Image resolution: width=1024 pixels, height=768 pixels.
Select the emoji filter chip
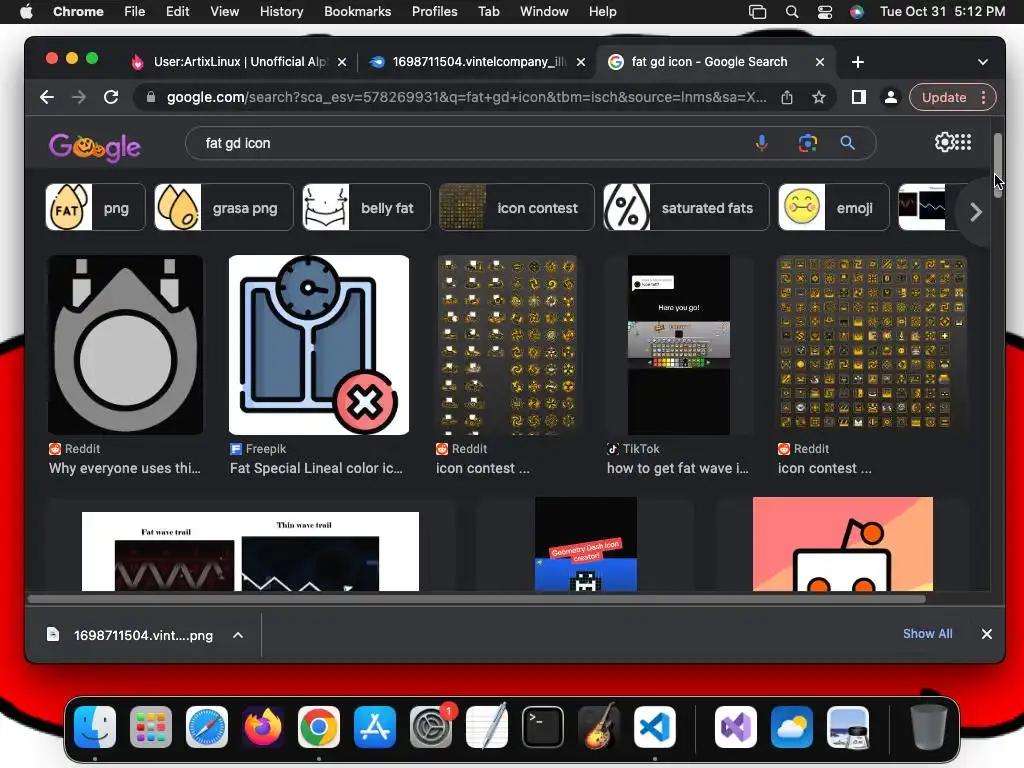pyautogui.click(x=834, y=208)
